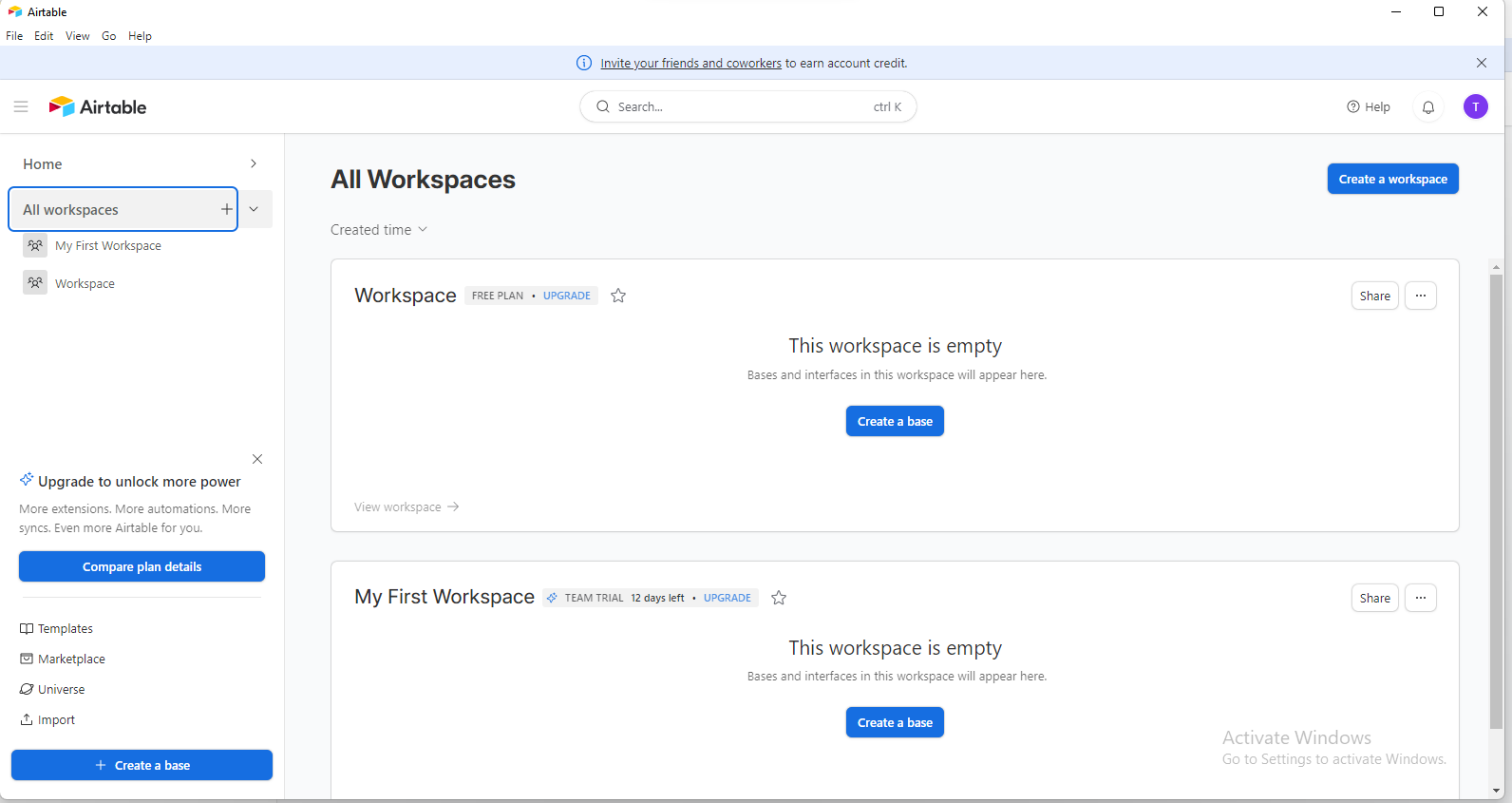Open more options menu for My First Workspace
The height and width of the screenshot is (803, 1512).
tap(1421, 598)
